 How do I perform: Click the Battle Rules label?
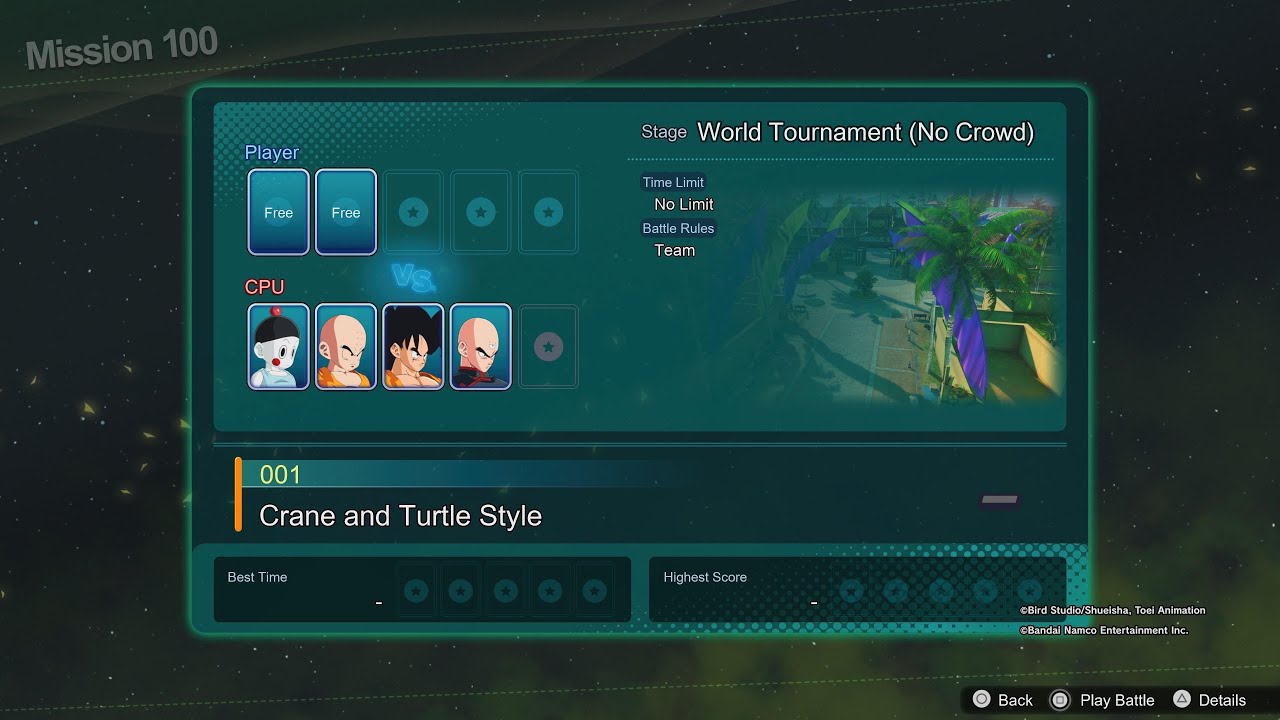[678, 228]
